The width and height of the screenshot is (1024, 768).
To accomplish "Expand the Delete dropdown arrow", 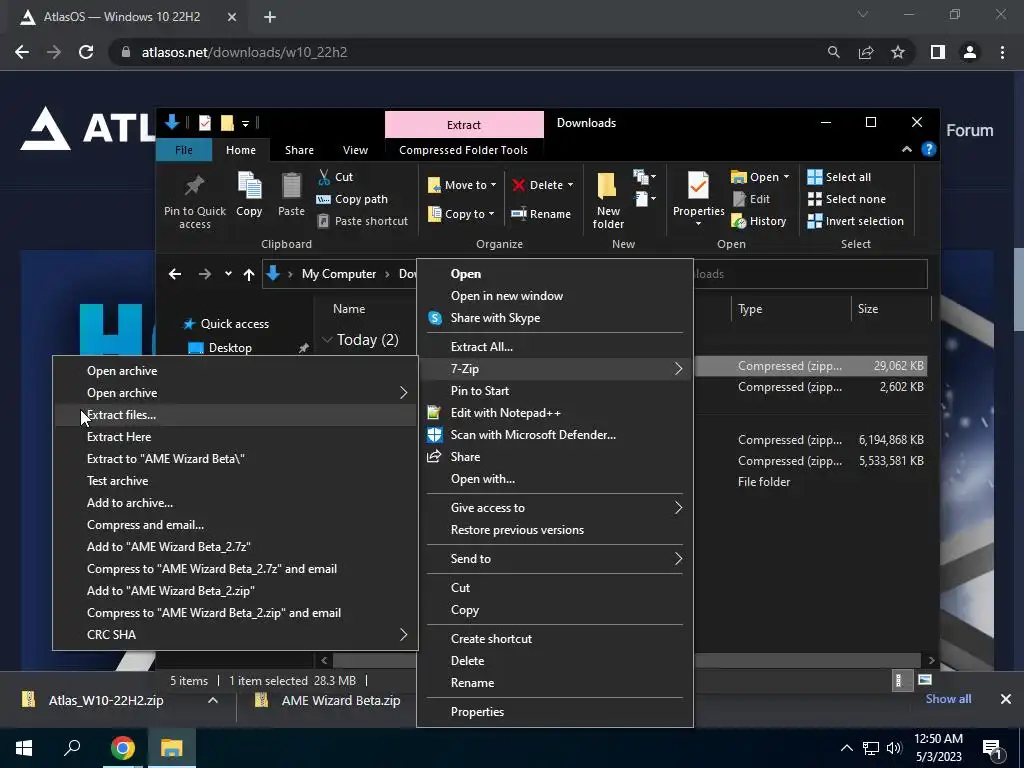I will click(x=570, y=185).
